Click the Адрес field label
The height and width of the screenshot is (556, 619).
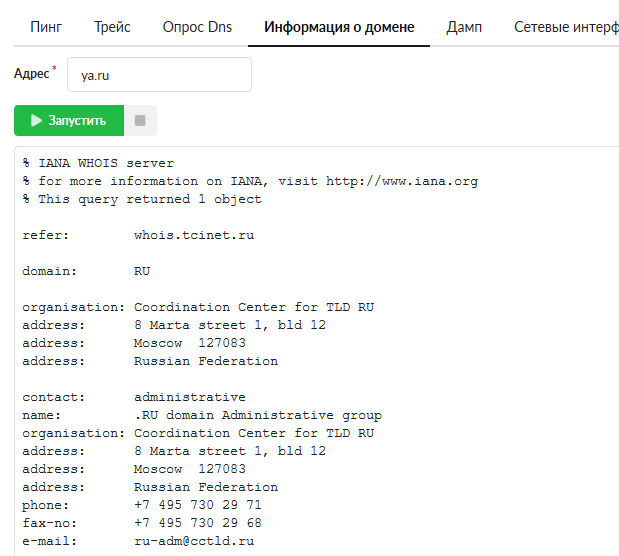[x=32, y=74]
